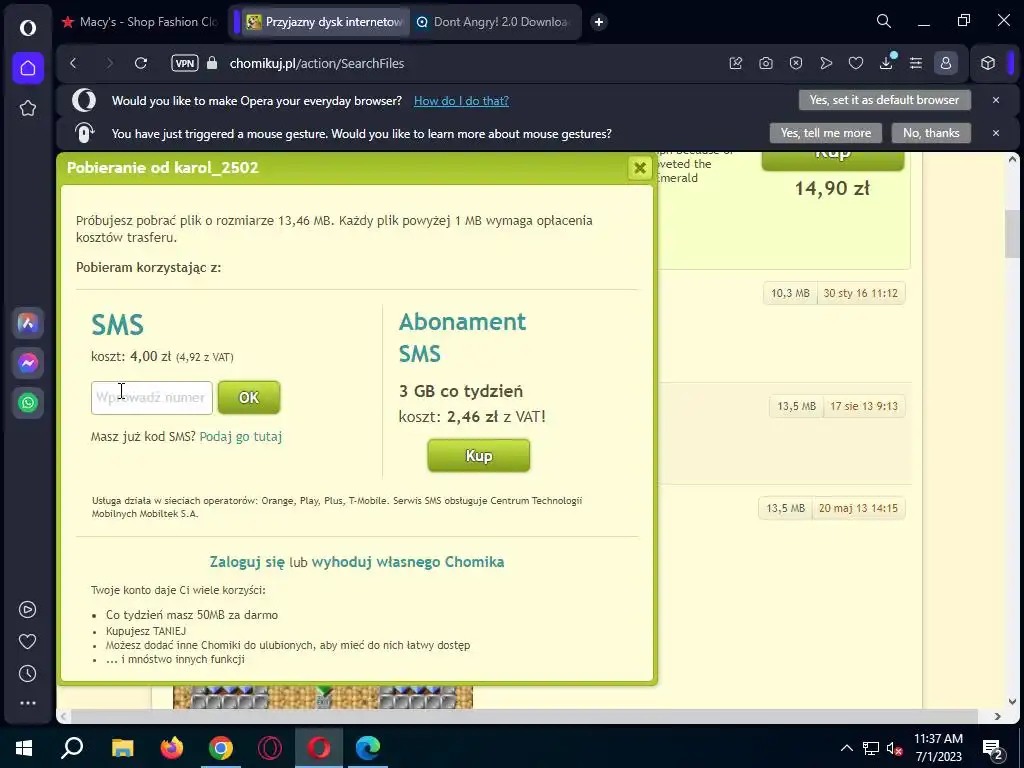Open Messenger in the Opera sidebar
1024x768 pixels.
point(27,363)
